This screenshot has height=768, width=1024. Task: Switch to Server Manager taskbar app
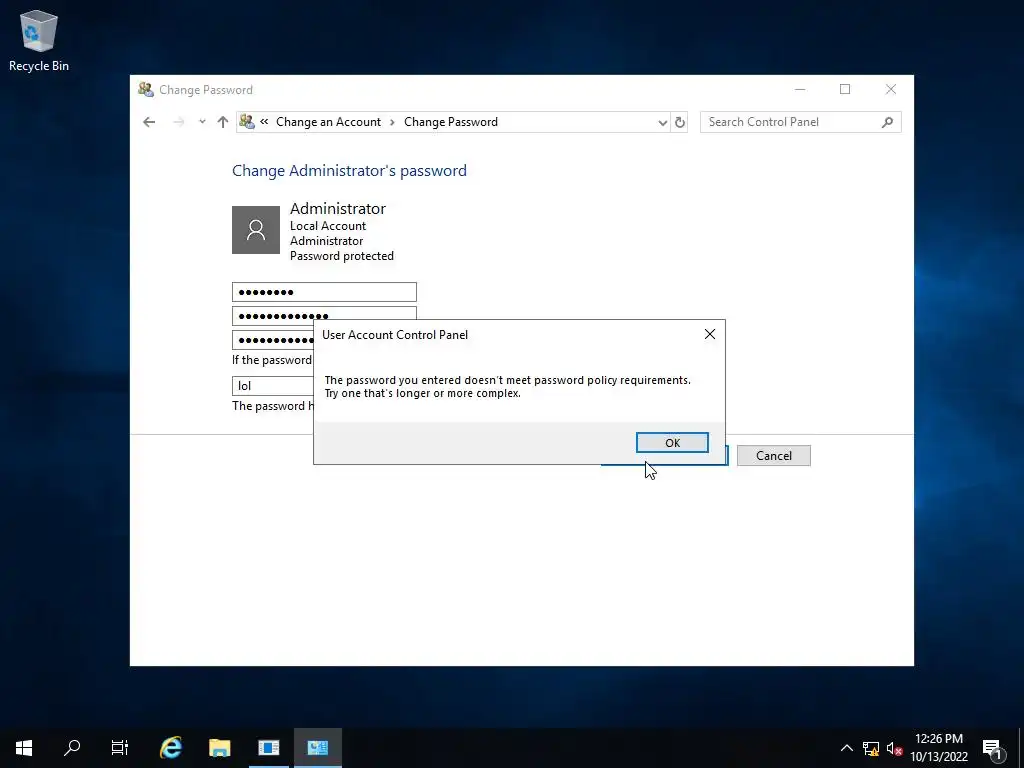tap(268, 748)
